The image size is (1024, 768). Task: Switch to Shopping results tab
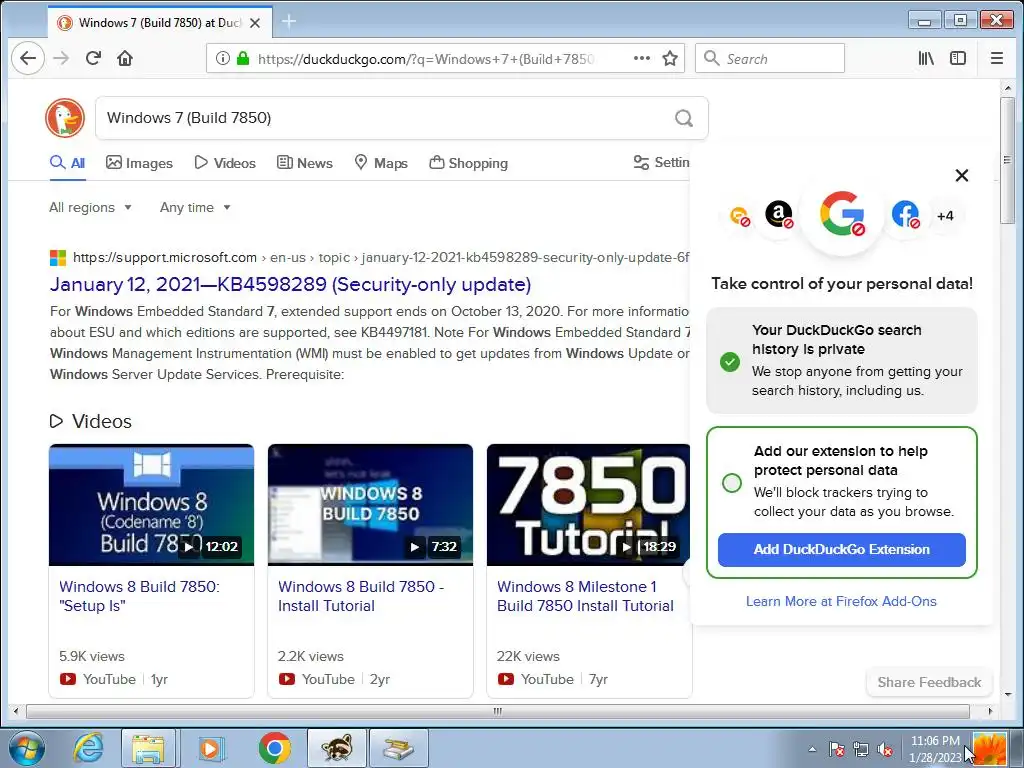click(x=469, y=163)
